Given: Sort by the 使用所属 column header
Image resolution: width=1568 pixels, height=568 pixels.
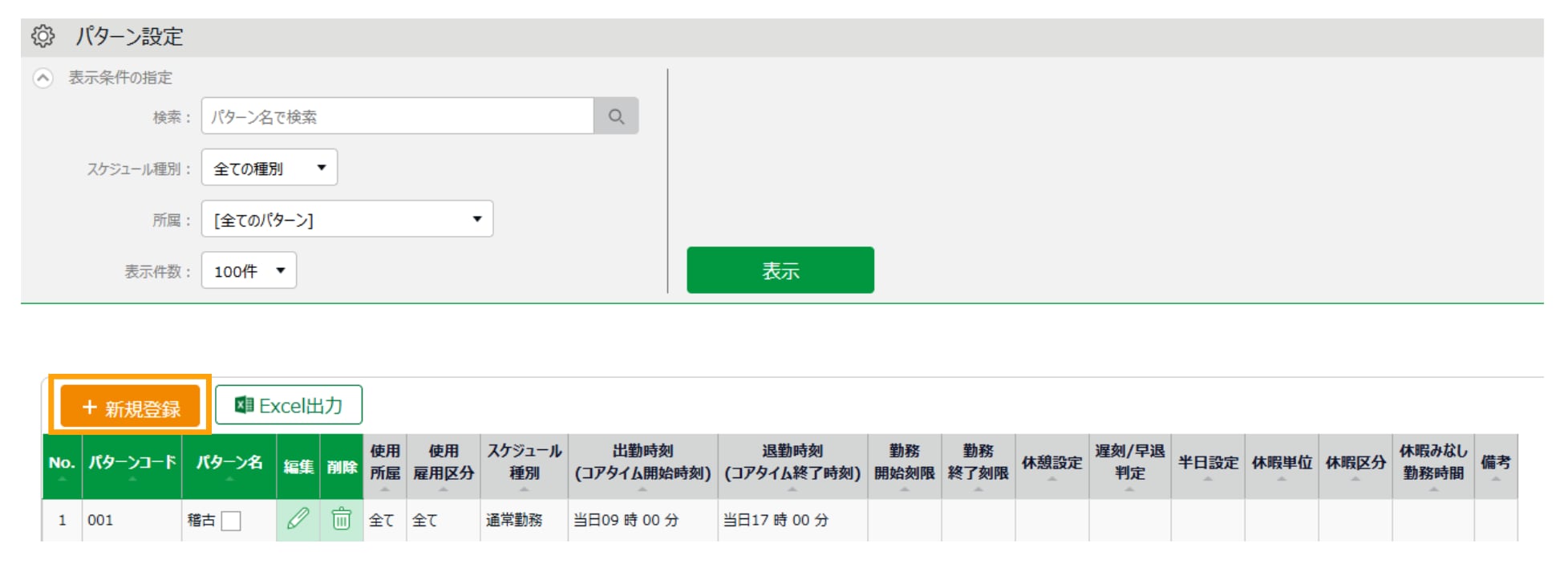Looking at the screenshot, I should tap(385, 466).
